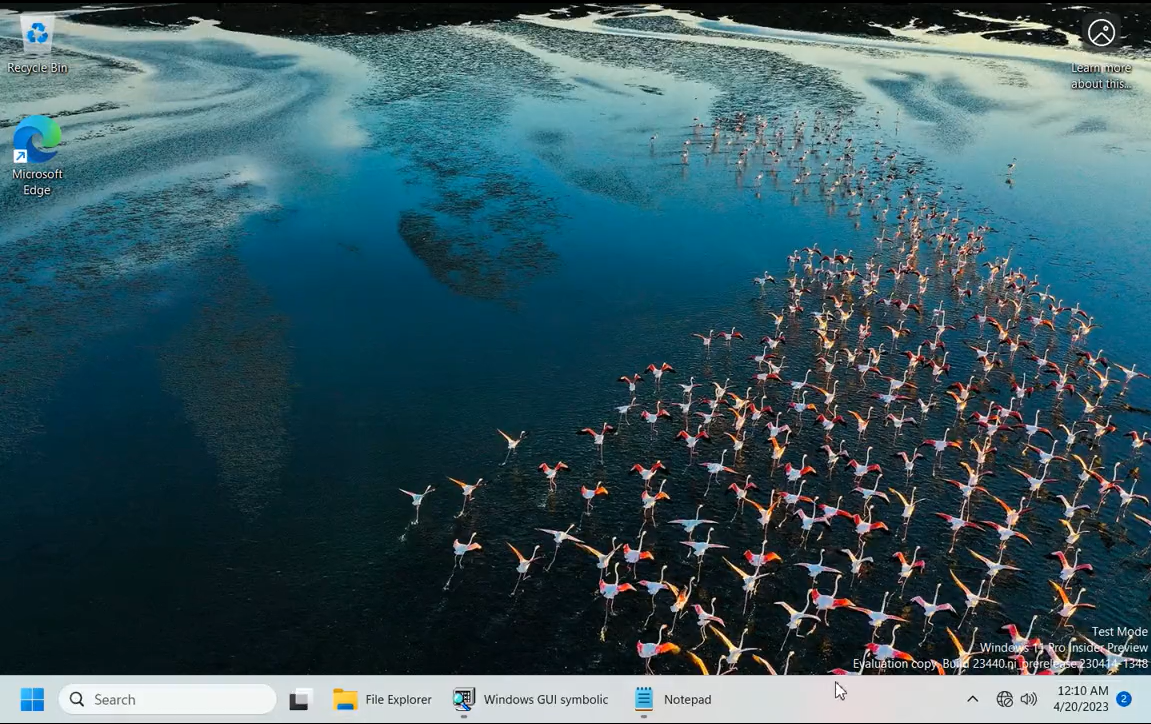Open Task View from the taskbar
Image resolution: width=1151 pixels, height=724 pixels.
tap(301, 699)
